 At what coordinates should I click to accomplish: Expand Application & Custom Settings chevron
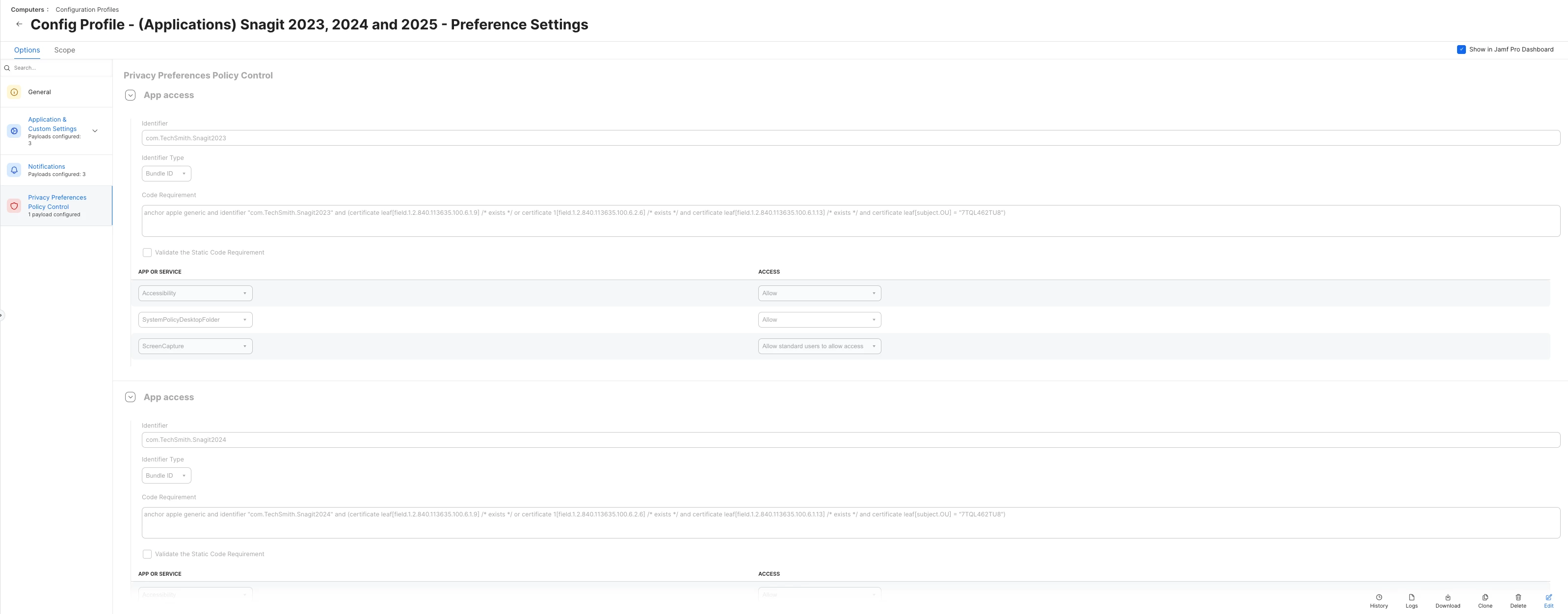click(x=95, y=131)
